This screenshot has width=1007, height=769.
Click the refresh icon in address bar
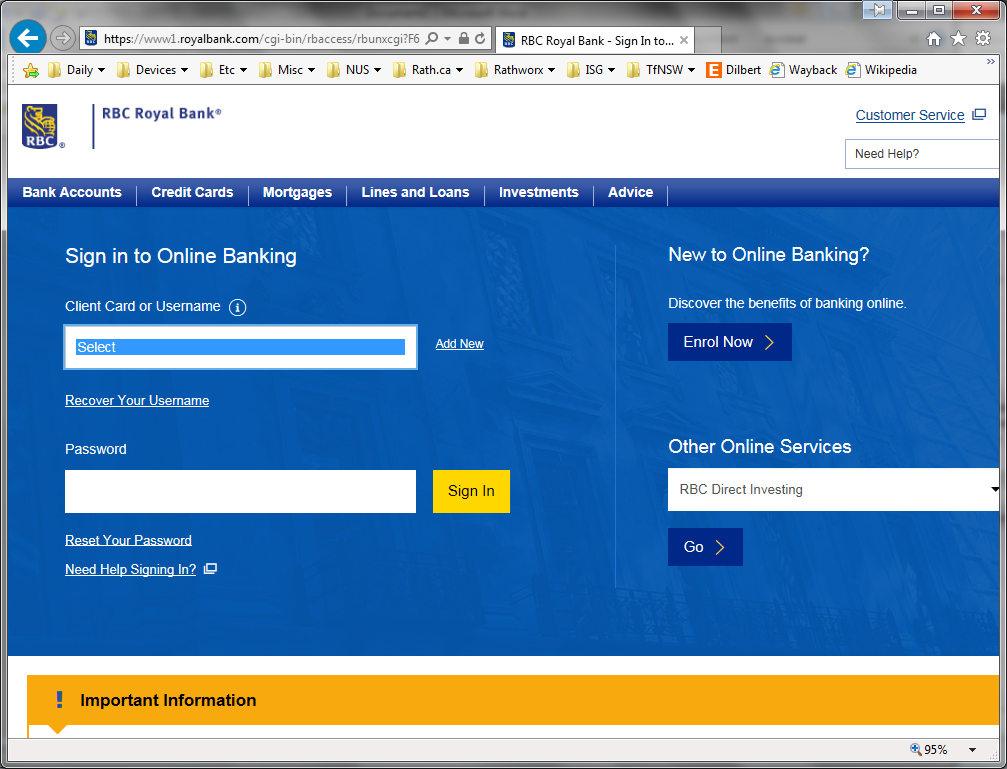click(x=481, y=39)
